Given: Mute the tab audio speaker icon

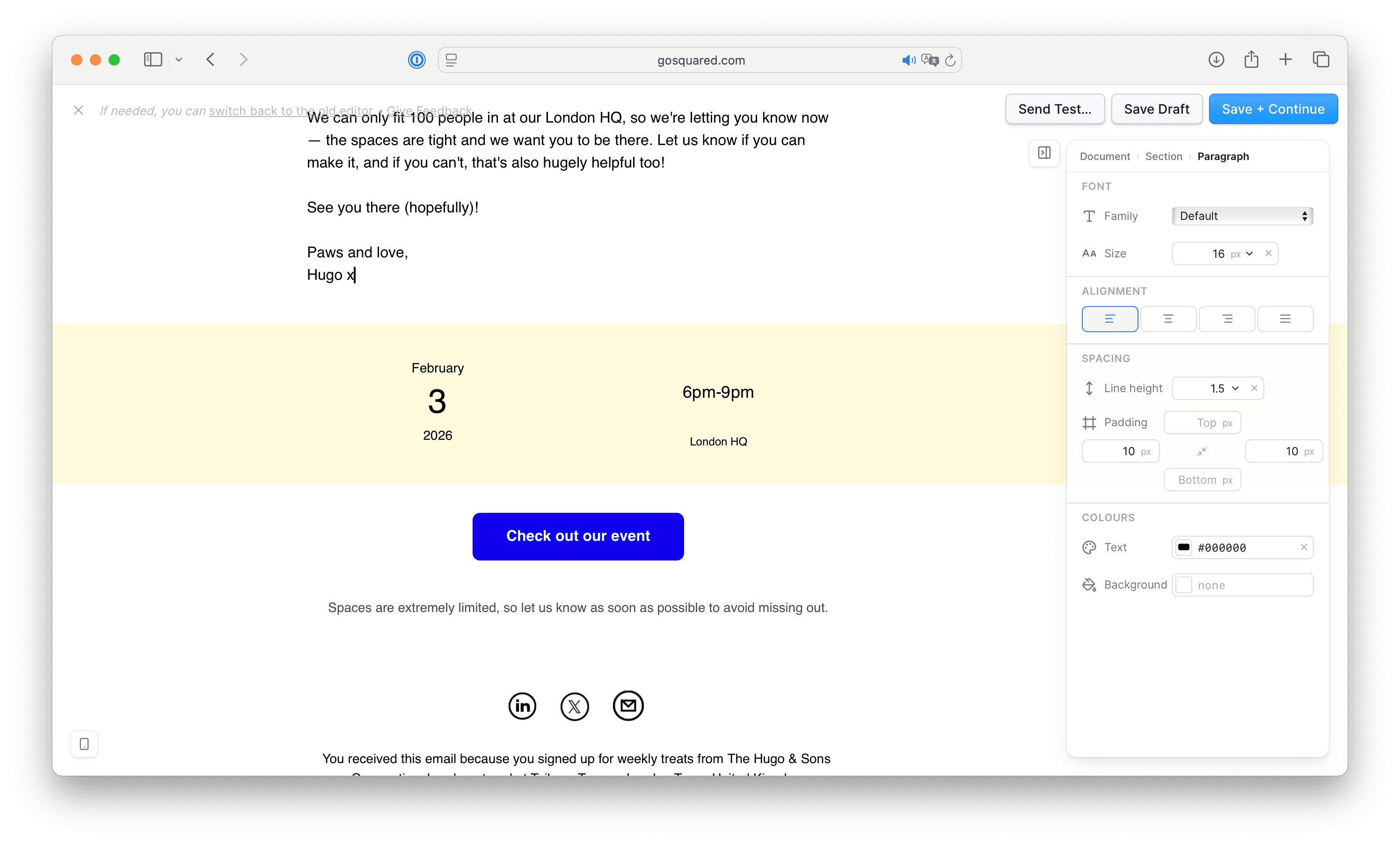Looking at the screenshot, I should click(x=909, y=60).
